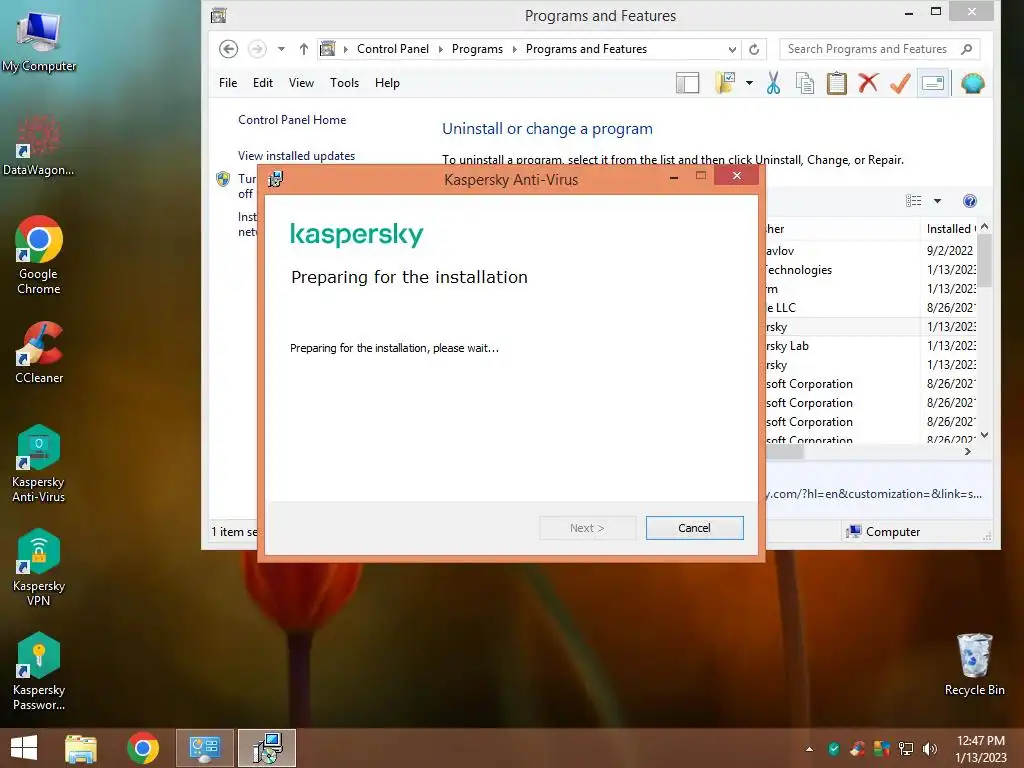Click the Paste clipboard icon
This screenshot has width=1024, height=768.
click(x=837, y=84)
